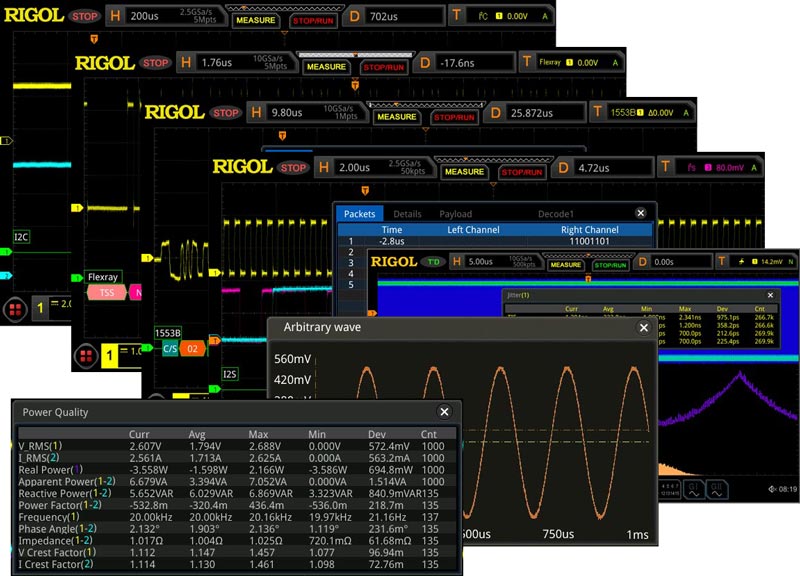
Task: Close the Decode1 packets window
Action: click(x=641, y=213)
